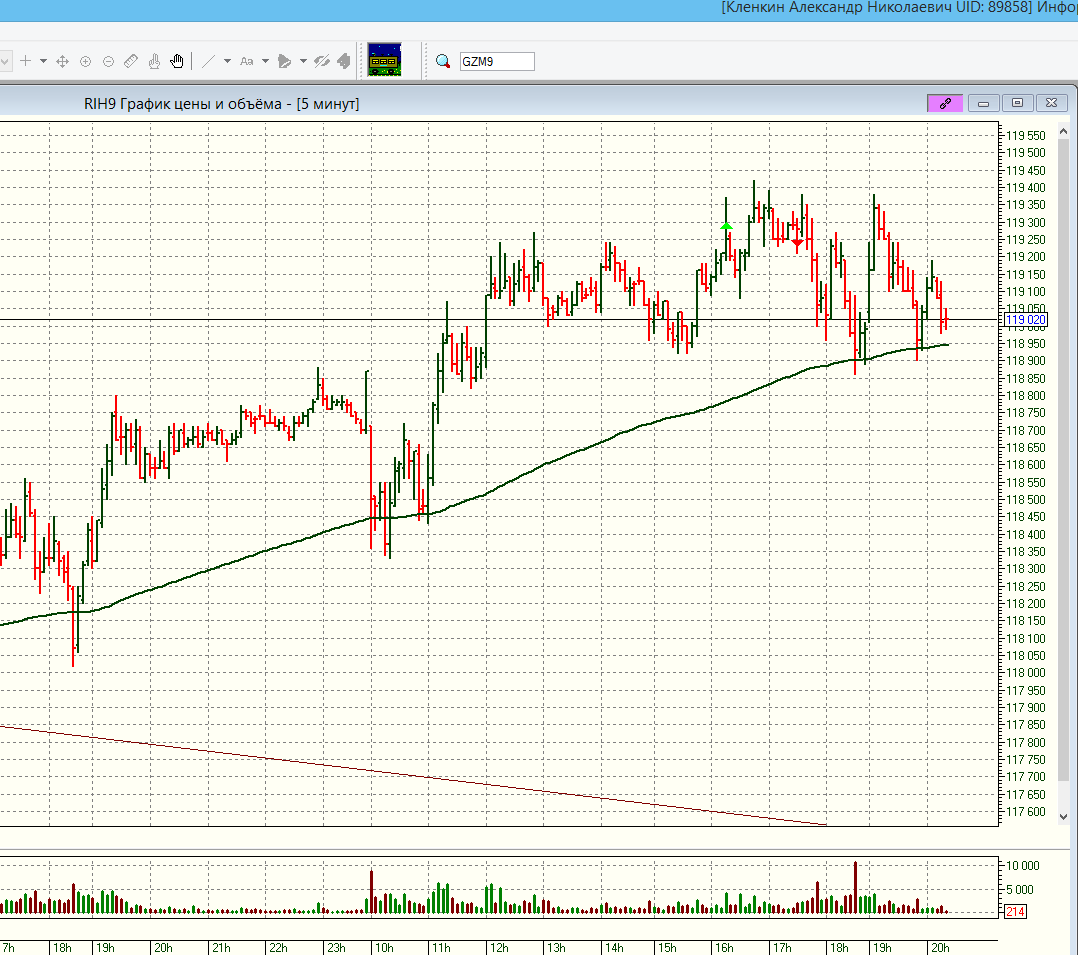This screenshot has width=1078, height=955.
Task: Expand the crosshair tool dropdown arrow
Action: click(43, 62)
